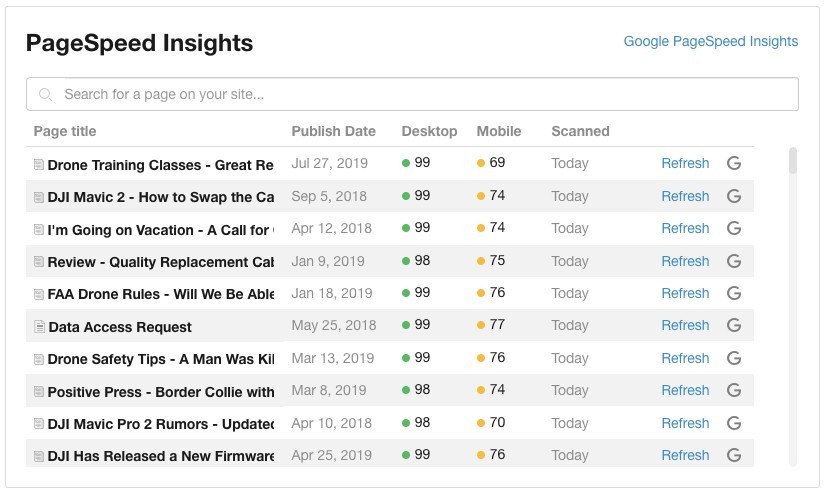Open I'm Going on Vacation title
The image size is (826, 492).
click(x=161, y=230)
